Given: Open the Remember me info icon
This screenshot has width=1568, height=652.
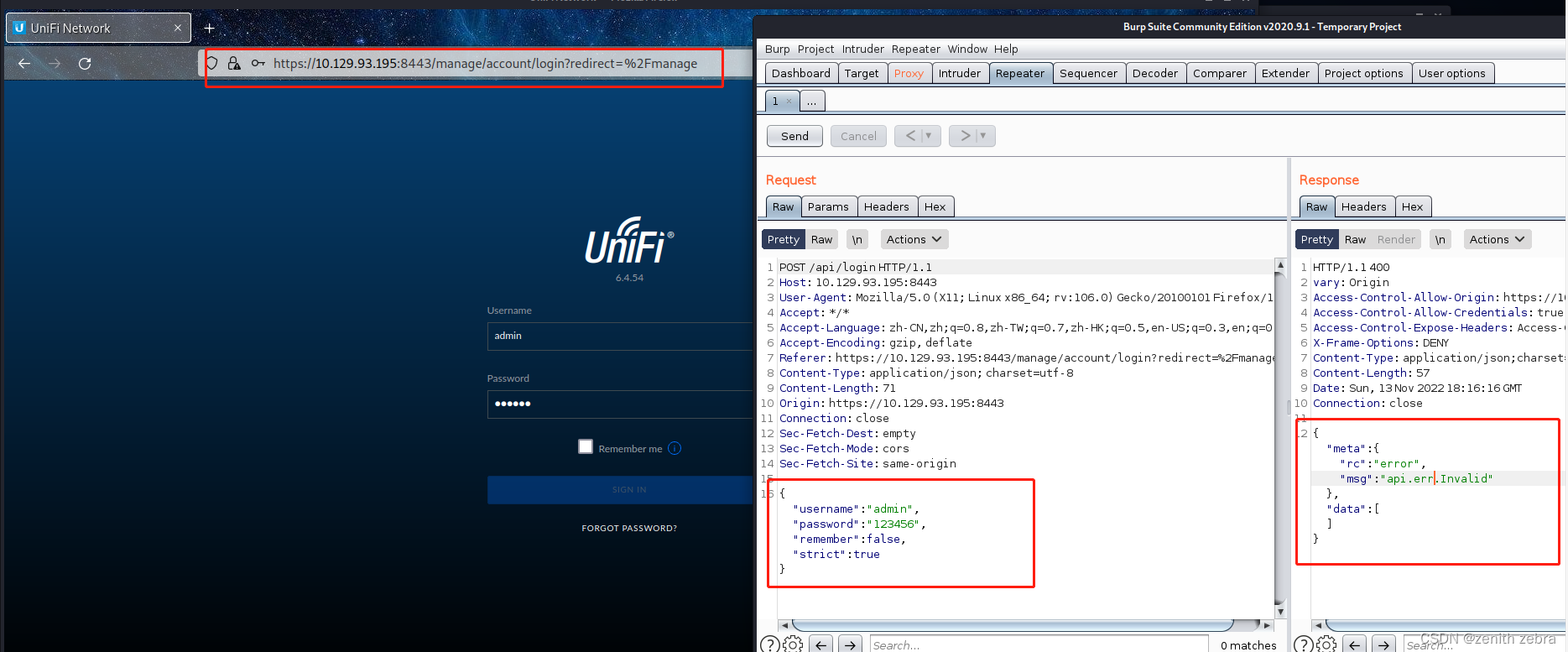Looking at the screenshot, I should (x=675, y=448).
